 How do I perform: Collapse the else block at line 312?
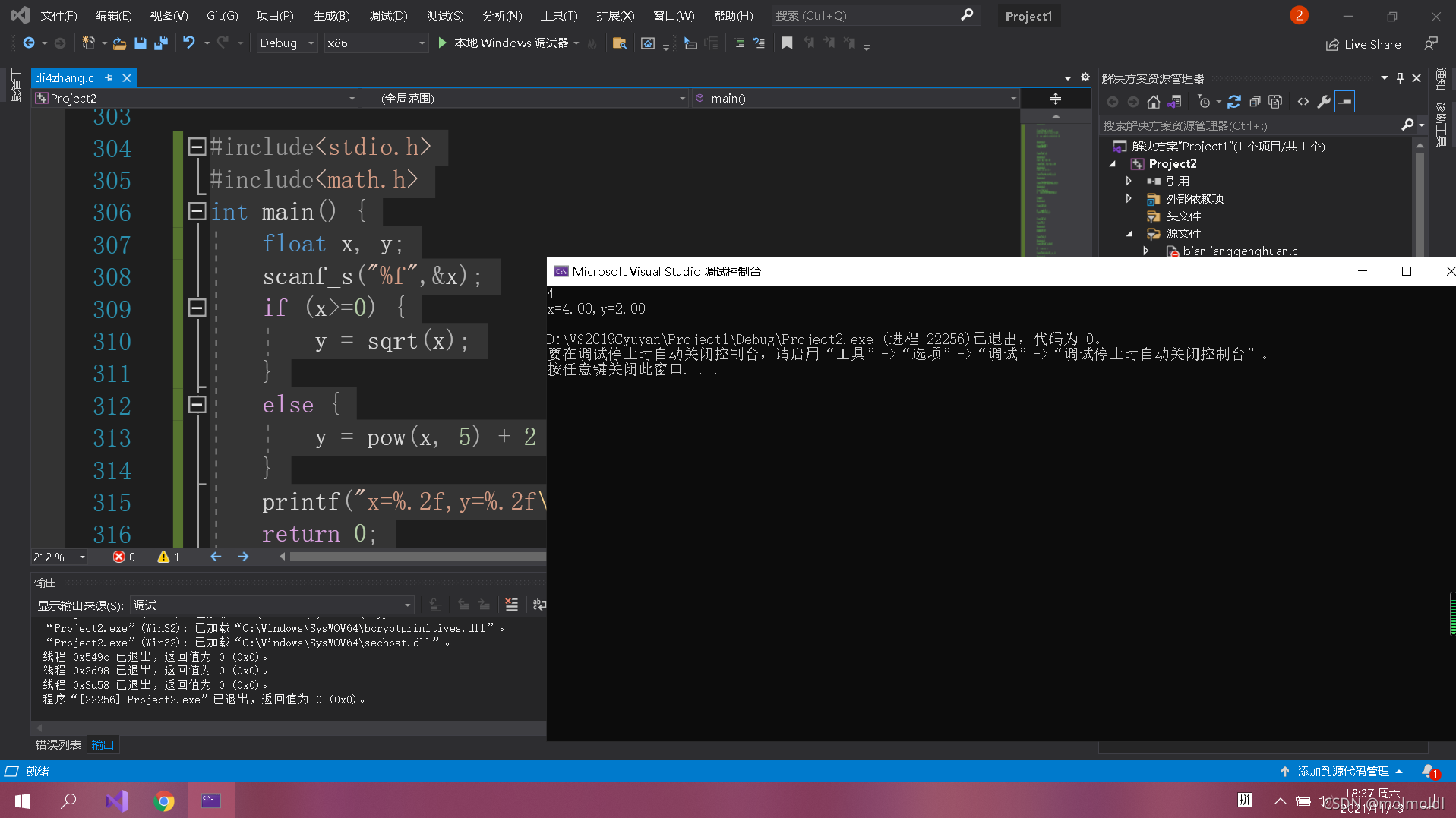pos(197,405)
